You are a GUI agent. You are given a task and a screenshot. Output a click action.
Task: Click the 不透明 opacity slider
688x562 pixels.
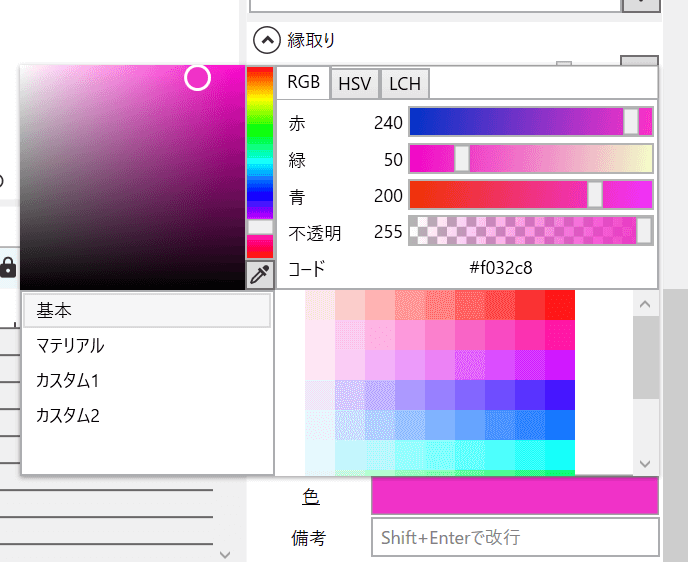coord(530,232)
